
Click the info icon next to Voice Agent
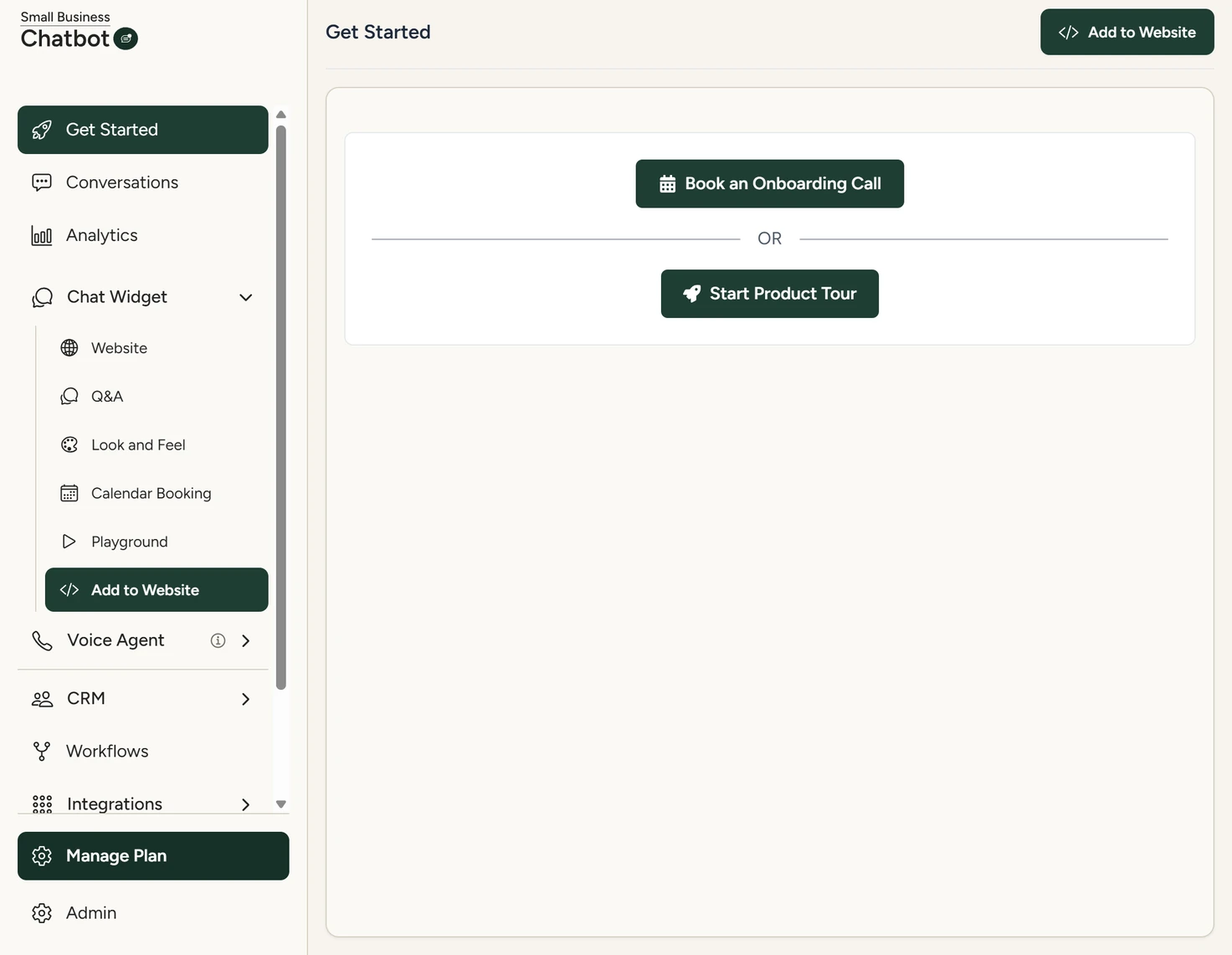[x=218, y=640]
